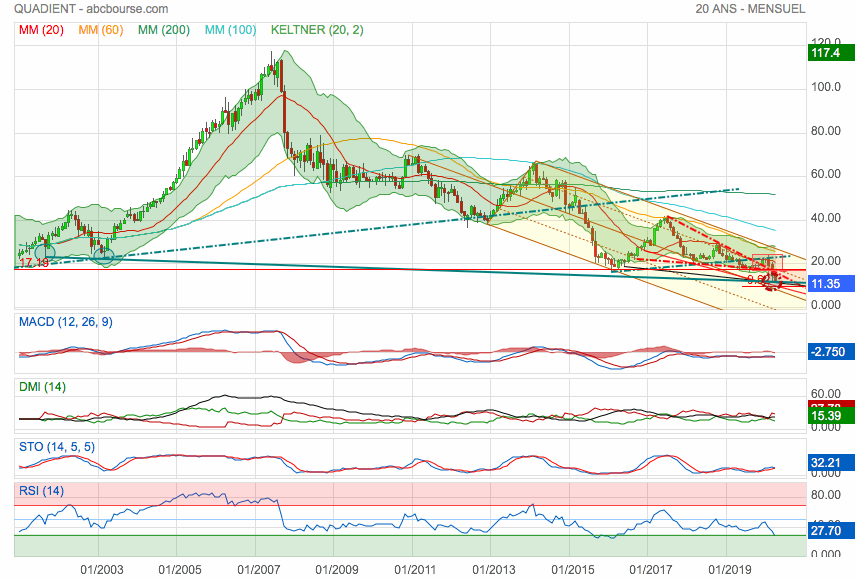855x580 pixels.
Task: Click the green DMI value tag 15.39
Action: coord(827,415)
